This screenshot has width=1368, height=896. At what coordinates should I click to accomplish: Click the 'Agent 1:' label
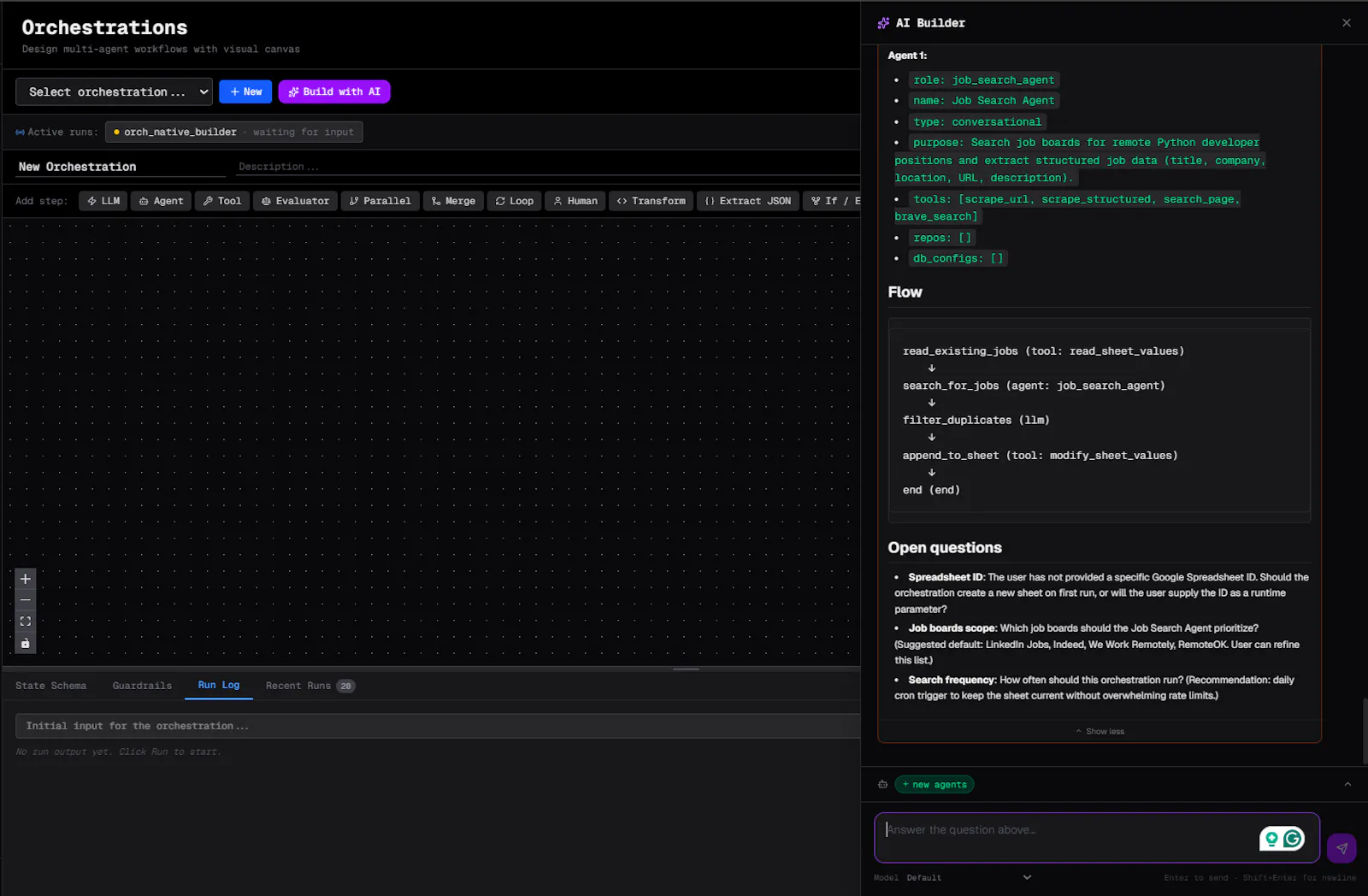click(907, 56)
